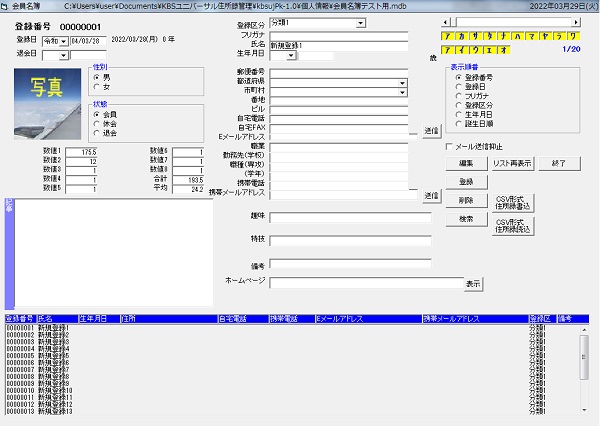Click the 氏名 column header in list
The width and height of the screenshot is (600, 426).
[x=55, y=319]
